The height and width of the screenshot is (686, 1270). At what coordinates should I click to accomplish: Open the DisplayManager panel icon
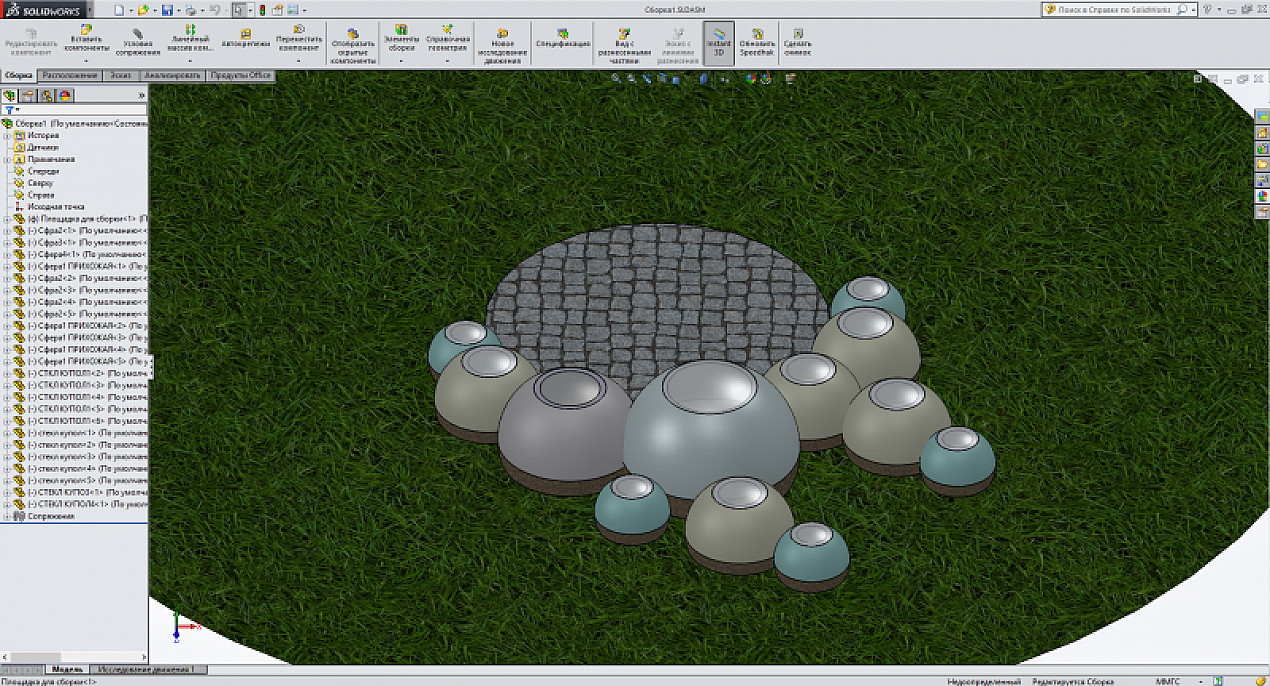coord(64,95)
